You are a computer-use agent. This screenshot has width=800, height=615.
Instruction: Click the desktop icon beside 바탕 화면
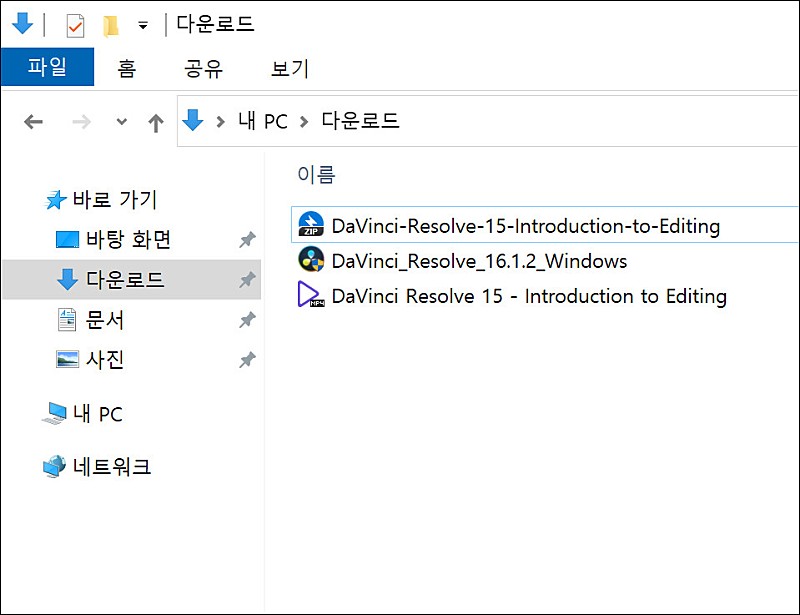click(x=67, y=239)
